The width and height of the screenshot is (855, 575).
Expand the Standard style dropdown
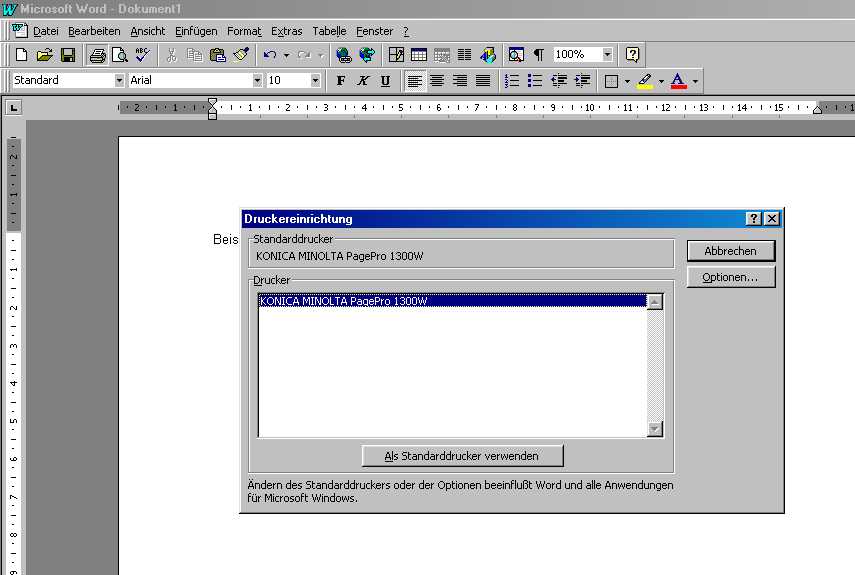click(119, 81)
